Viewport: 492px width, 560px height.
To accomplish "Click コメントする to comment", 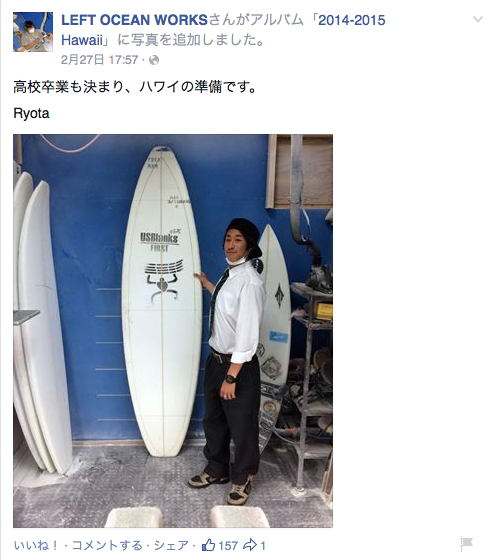I will [107, 545].
